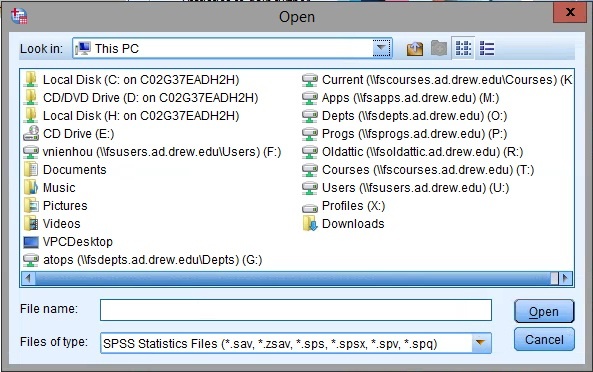Click the Videos folder icon
The height and width of the screenshot is (372, 593).
pyautogui.click(x=31, y=223)
